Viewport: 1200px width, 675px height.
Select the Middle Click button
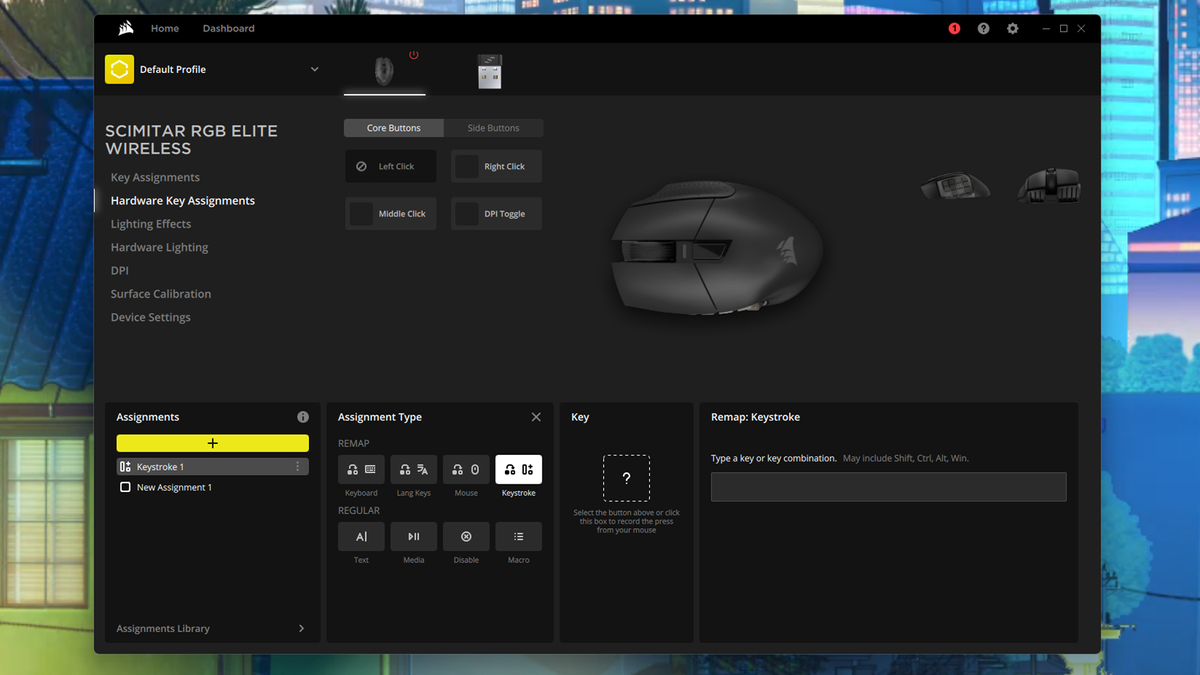coord(391,214)
